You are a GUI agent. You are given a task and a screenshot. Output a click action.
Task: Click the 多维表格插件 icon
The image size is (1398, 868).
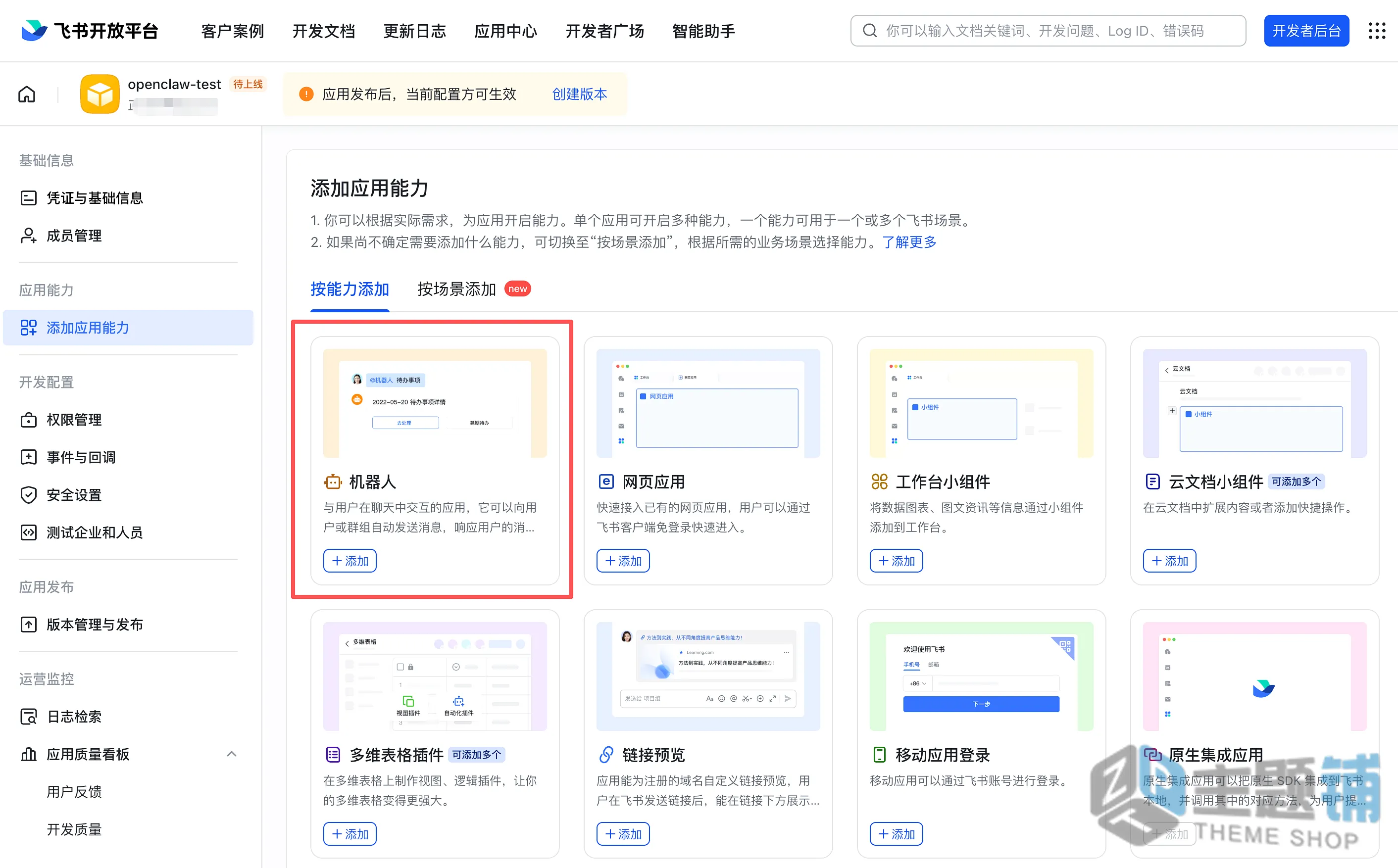tap(333, 754)
